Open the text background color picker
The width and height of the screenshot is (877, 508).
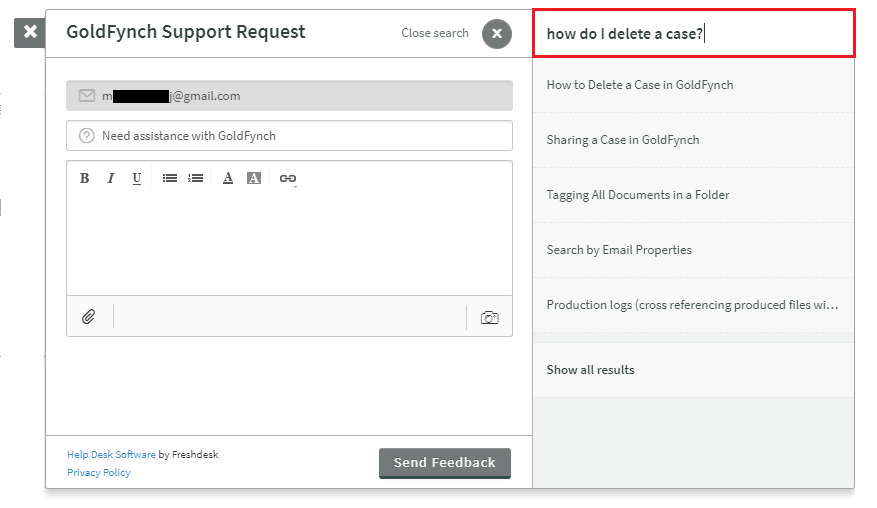coord(254,178)
